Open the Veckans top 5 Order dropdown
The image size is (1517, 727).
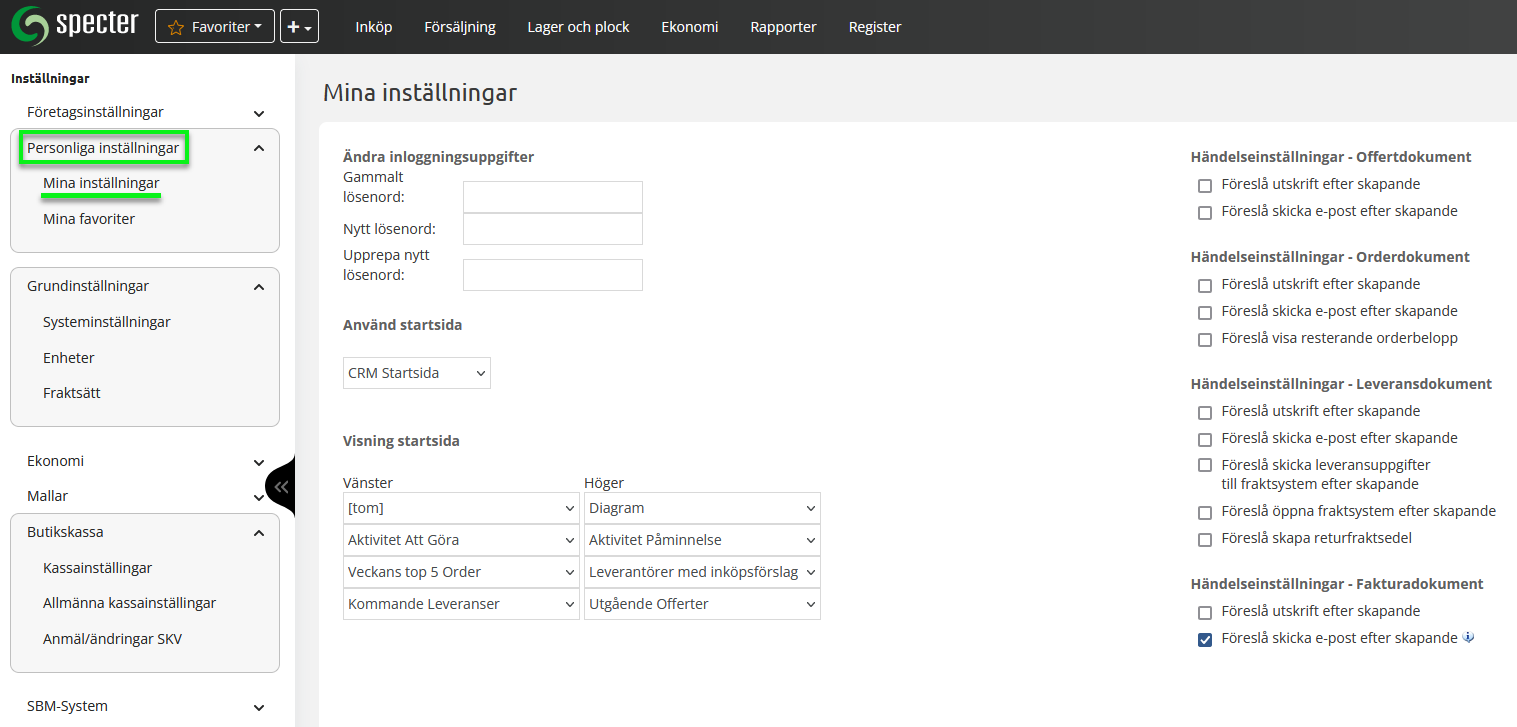pos(461,572)
